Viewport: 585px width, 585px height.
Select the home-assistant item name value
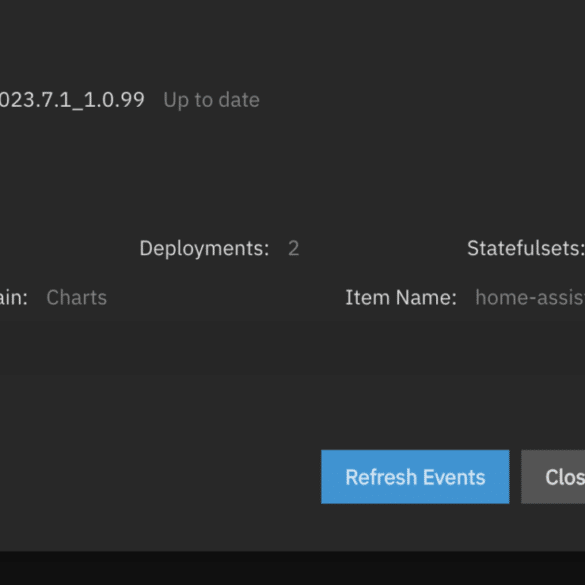click(530, 297)
